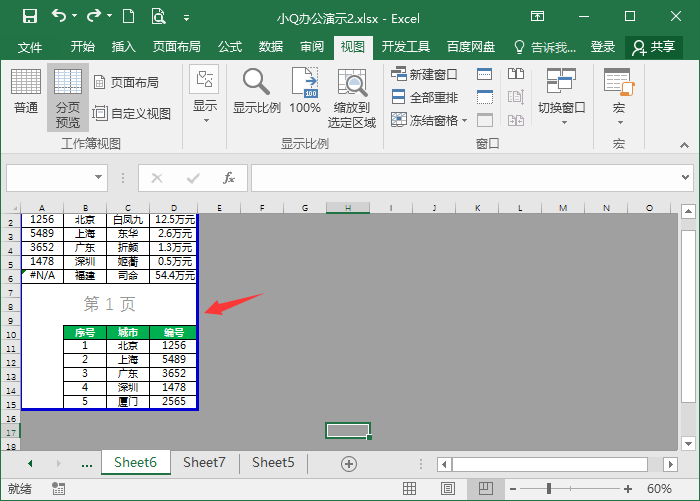Click the Sign in (登录) button
This screenshot has width=700, height=501.
[603, 47]
